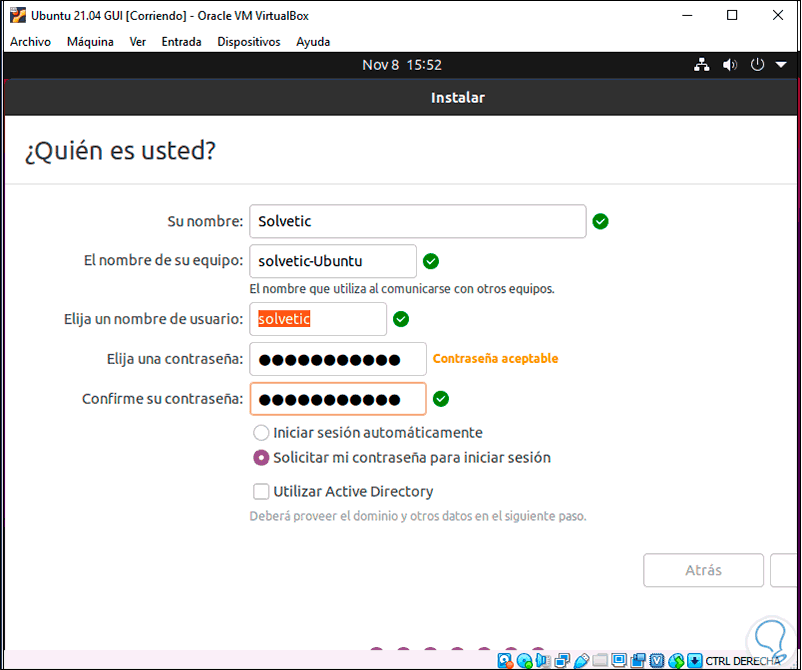The width and height of the screenshot is (802, 670).
Task: Open the Dispositivos menu
Action: pyautogui.click(x=249, y=42)
